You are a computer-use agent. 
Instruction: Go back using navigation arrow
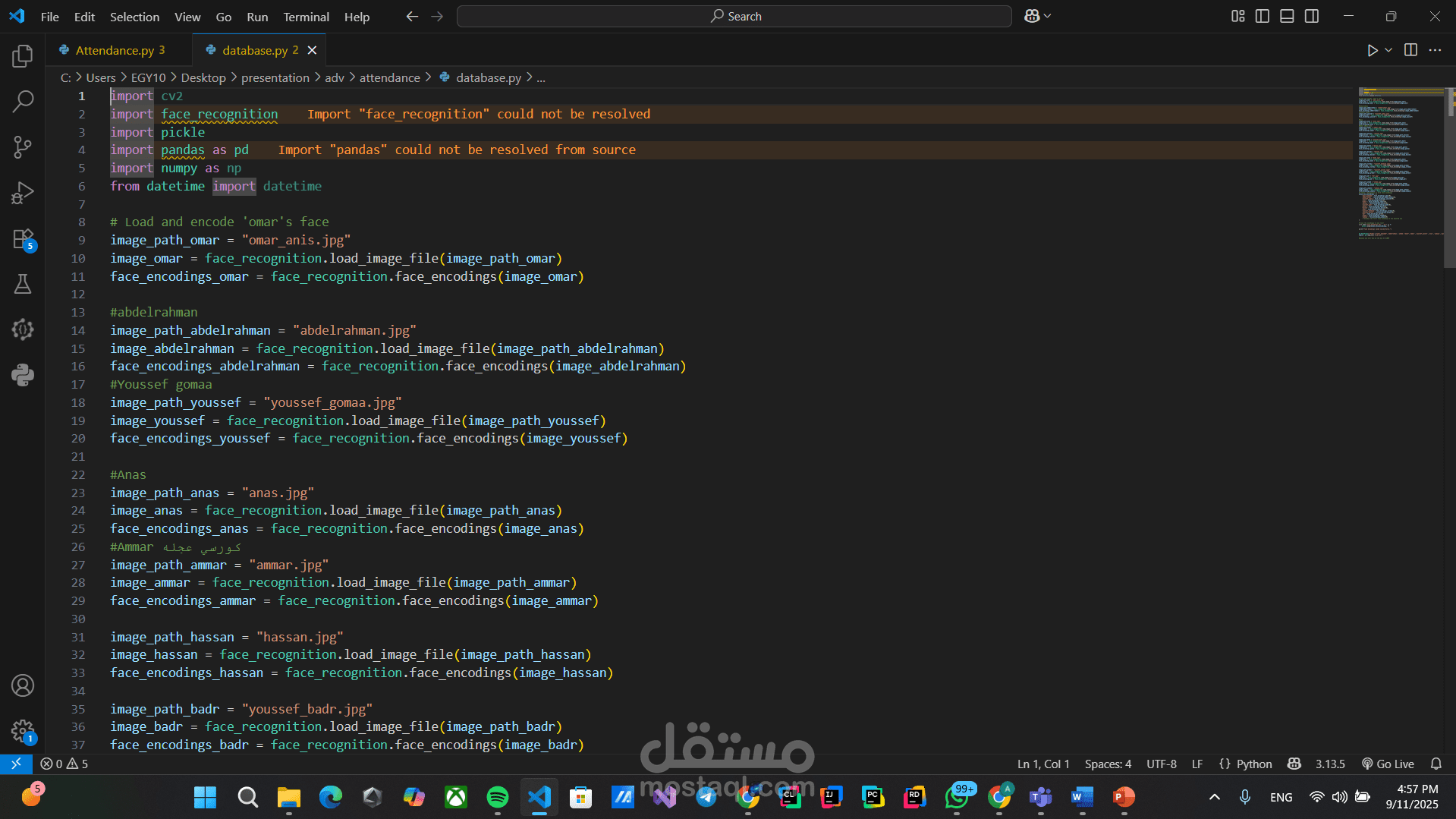pos(412,16)
